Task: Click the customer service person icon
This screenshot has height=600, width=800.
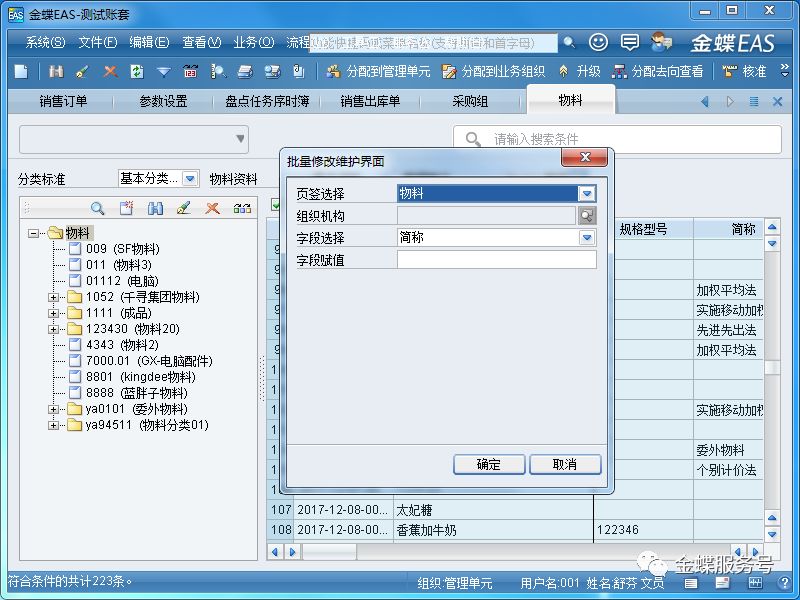Action: pyautogui.click(x=661, y=42)
